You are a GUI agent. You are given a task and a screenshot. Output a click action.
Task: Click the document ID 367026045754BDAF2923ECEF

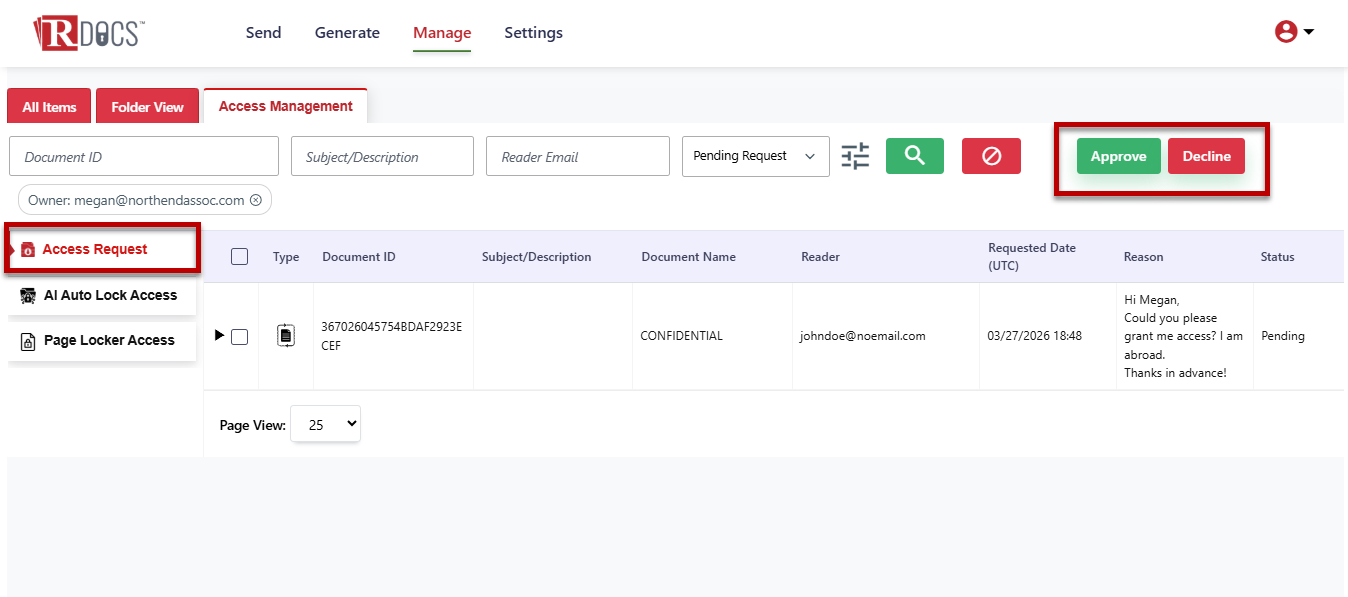click(x=392, y=336)
